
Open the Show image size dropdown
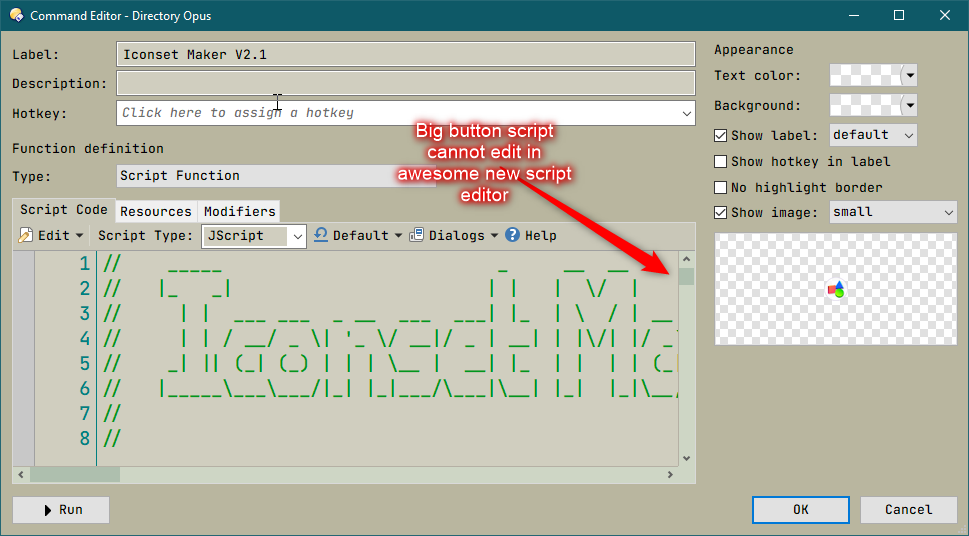click(893, 212)
